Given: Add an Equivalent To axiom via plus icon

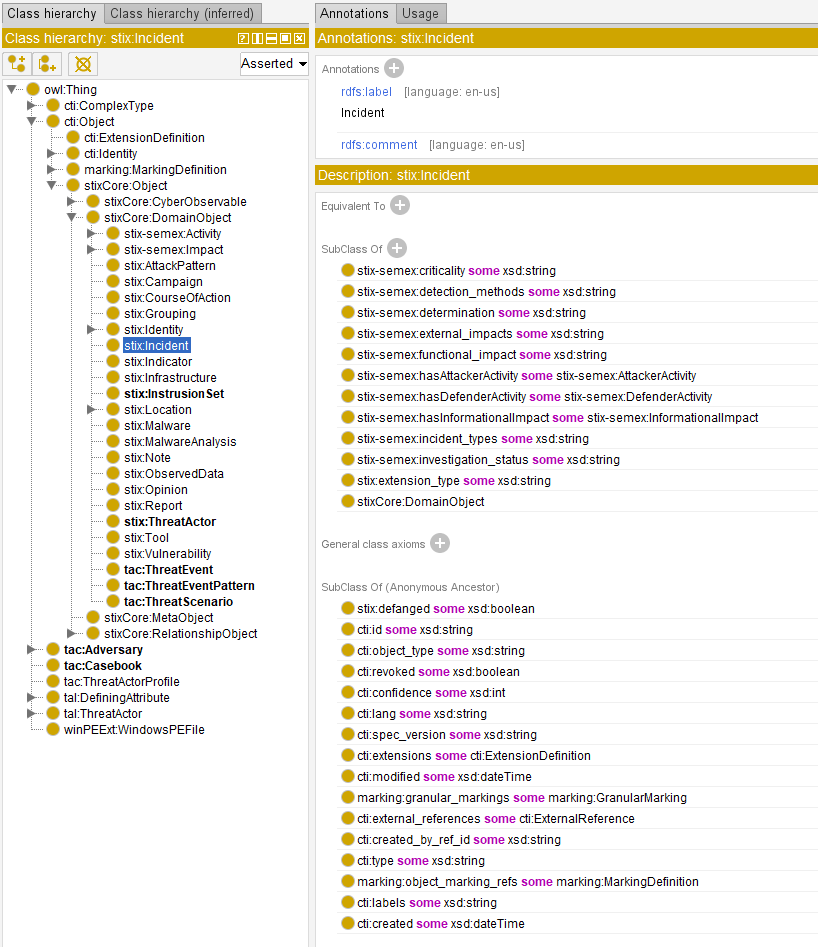Looking at the screenshot, I should tap(400, 205).
